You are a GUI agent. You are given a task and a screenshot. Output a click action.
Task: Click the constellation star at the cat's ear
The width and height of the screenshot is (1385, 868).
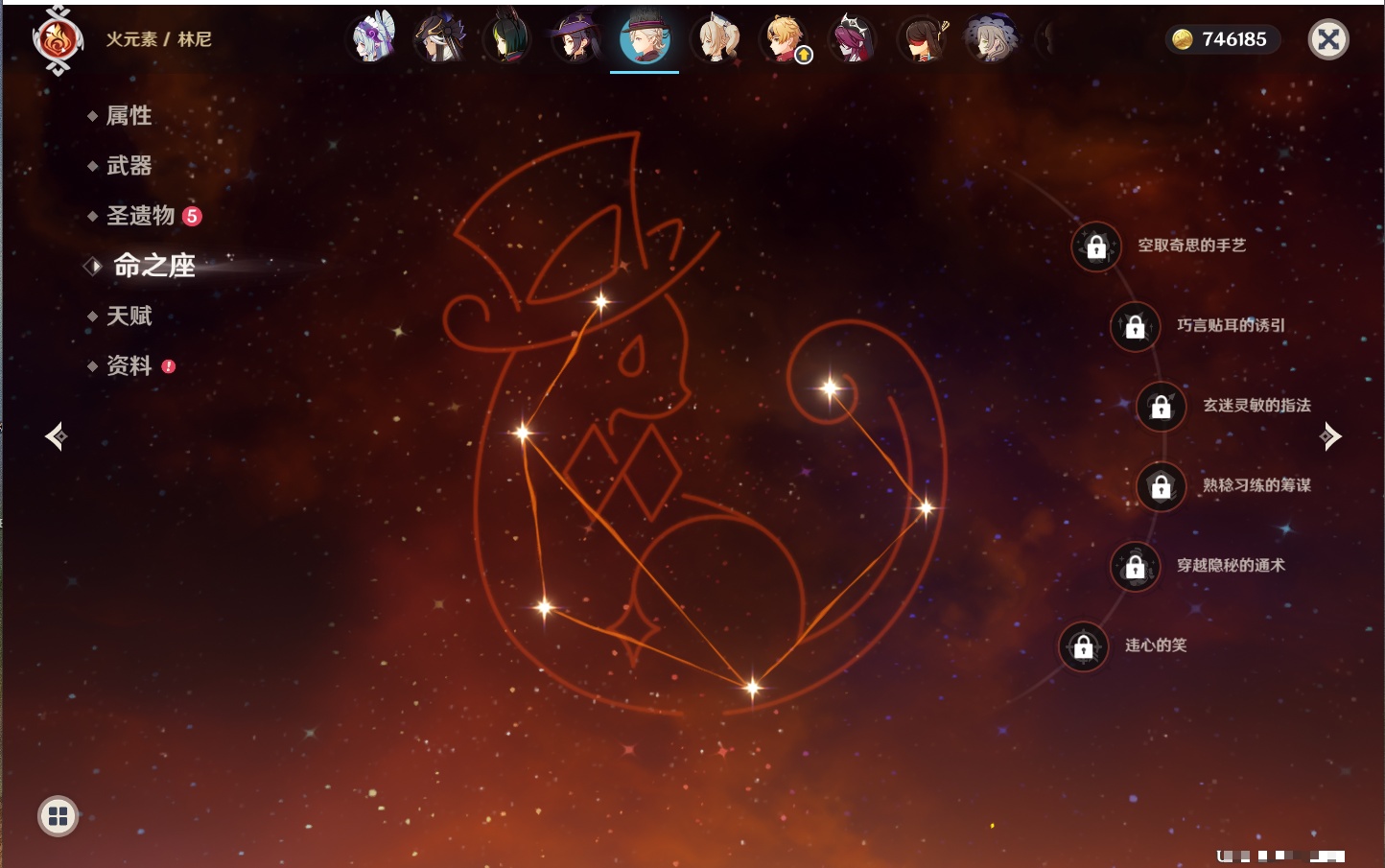(x=601, y=302)
